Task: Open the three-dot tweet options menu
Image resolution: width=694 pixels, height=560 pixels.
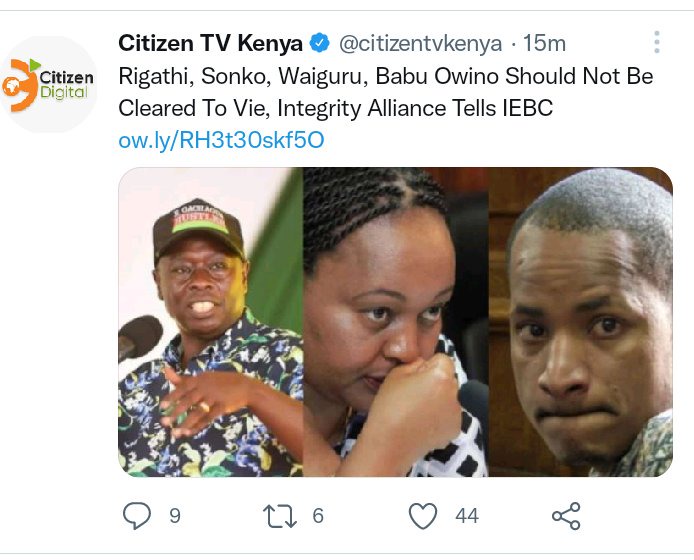Action: click(657, 42)
